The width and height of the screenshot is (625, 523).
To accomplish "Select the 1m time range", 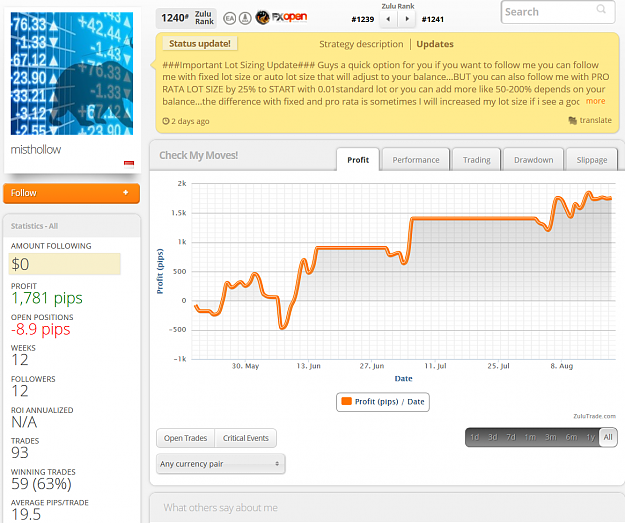I will [x=530, y=437].
